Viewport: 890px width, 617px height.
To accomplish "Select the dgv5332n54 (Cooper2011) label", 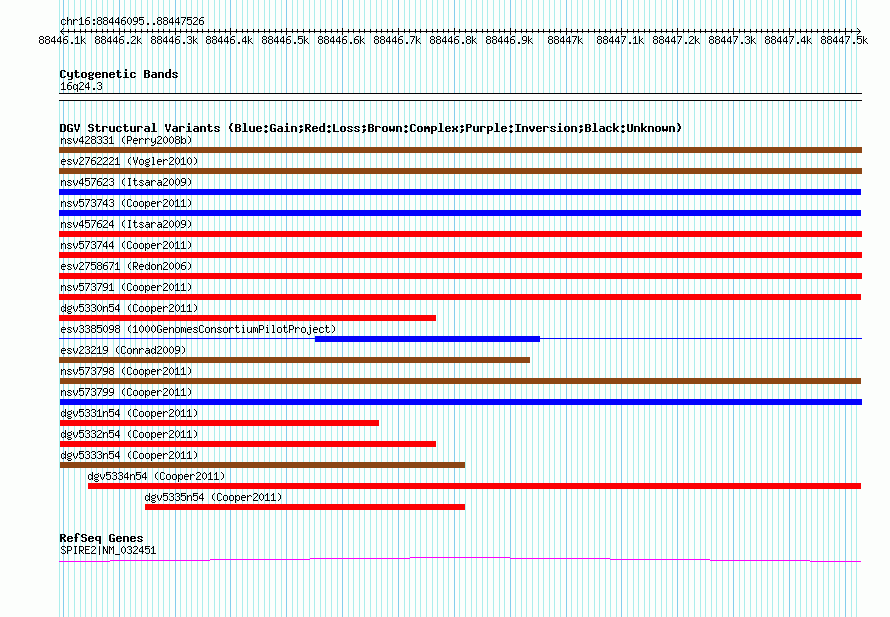I will pyautogui.click(x=129, y=434).
